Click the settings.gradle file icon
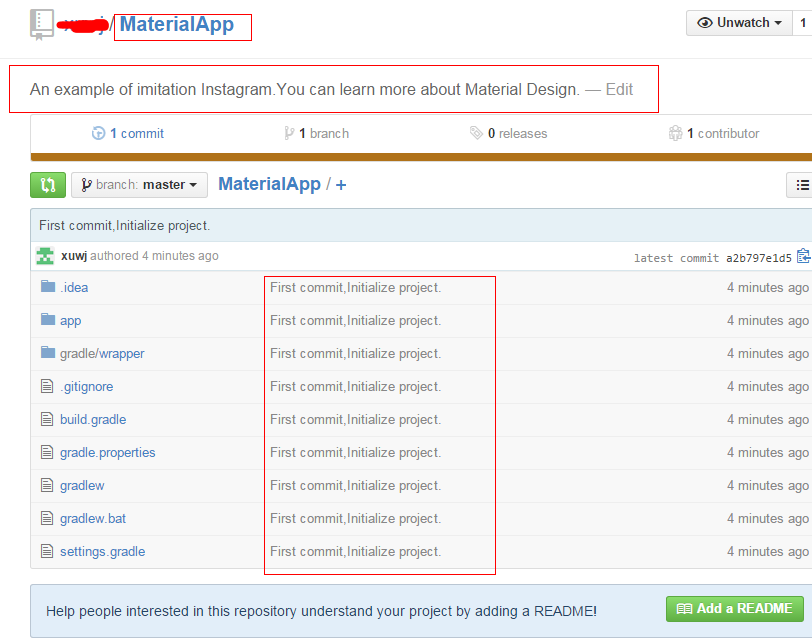Screen dimensions: 812x644 47,551
